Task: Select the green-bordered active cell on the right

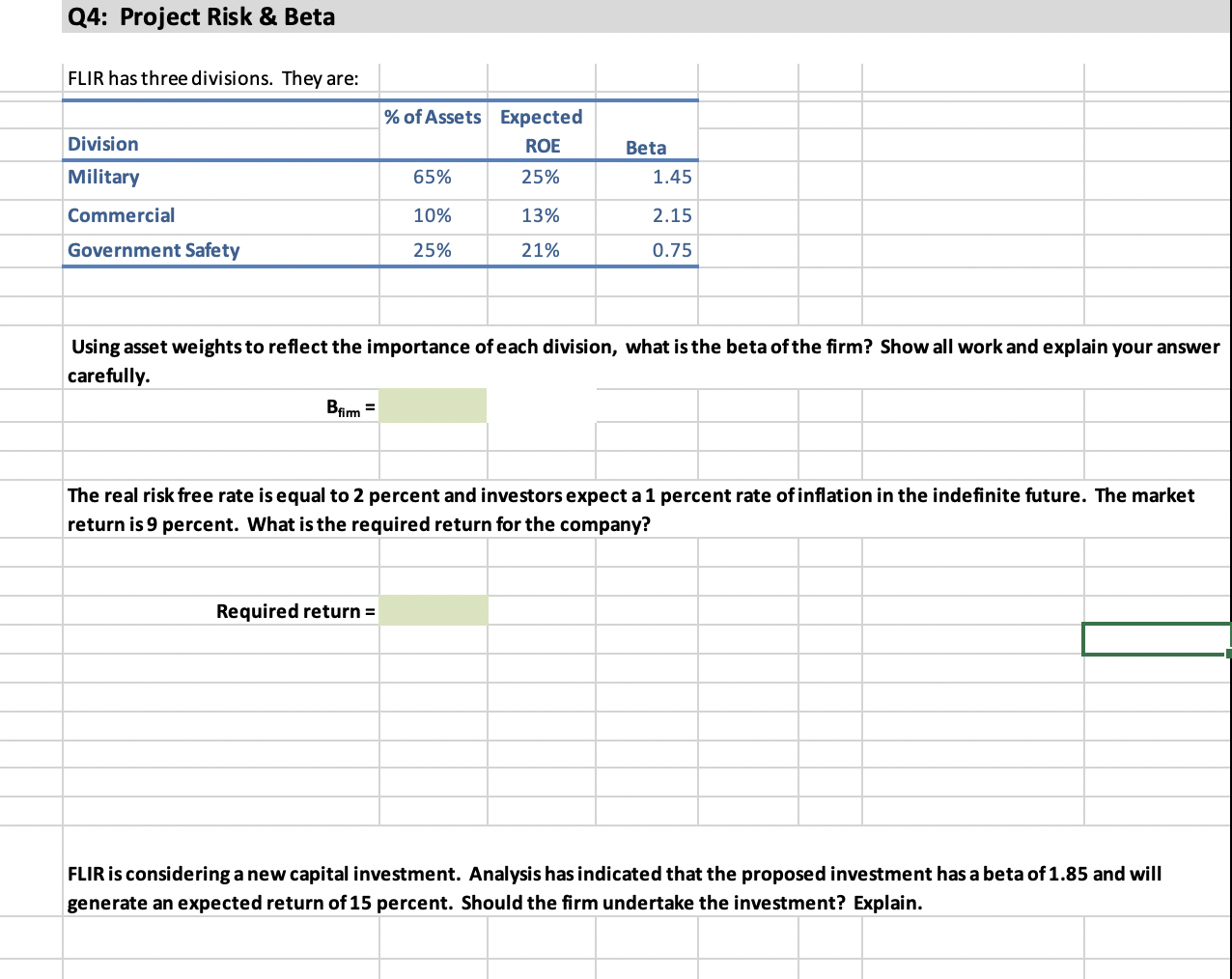Action: coord(1156,638)
